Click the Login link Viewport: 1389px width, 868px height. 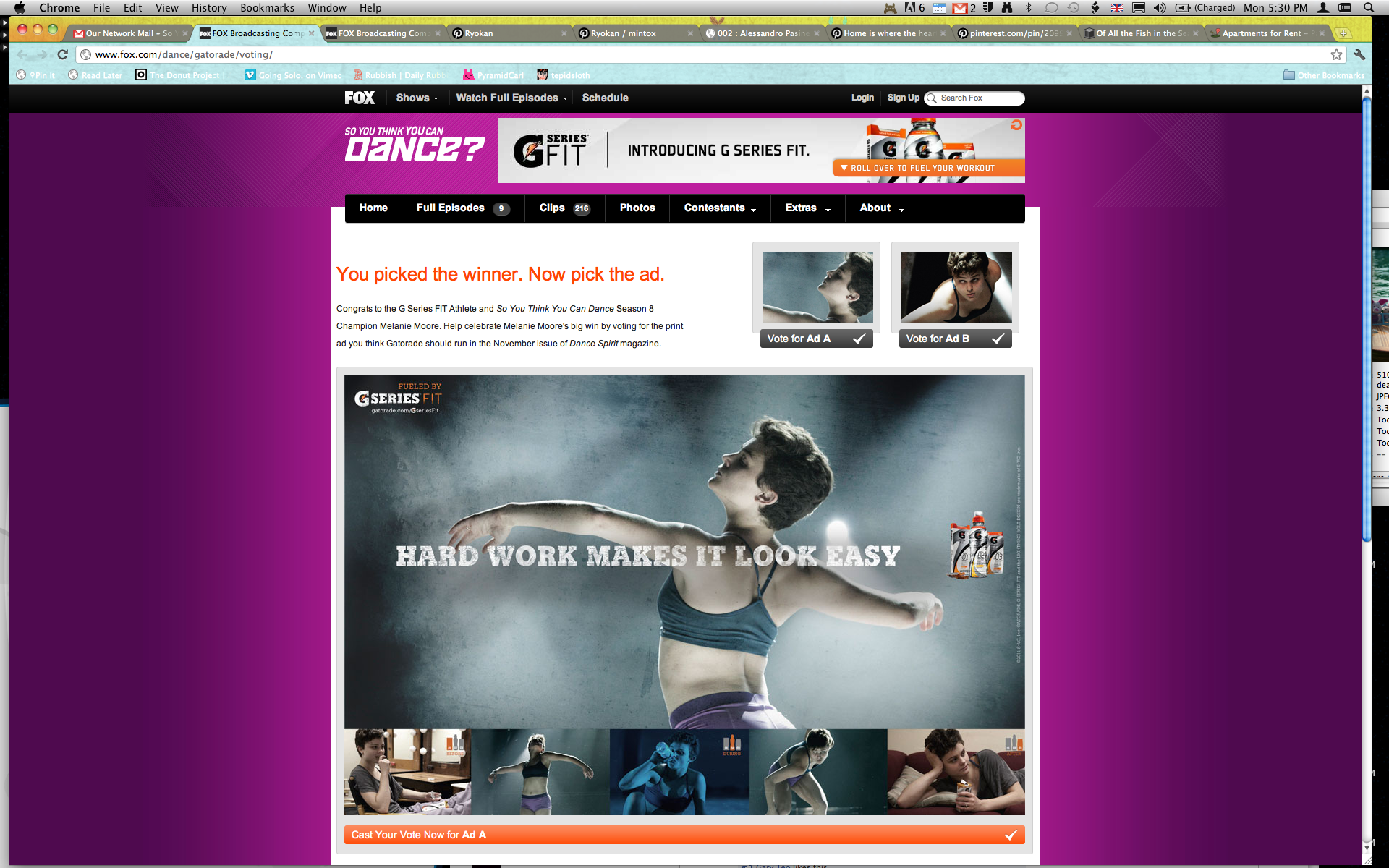point(862,98)
